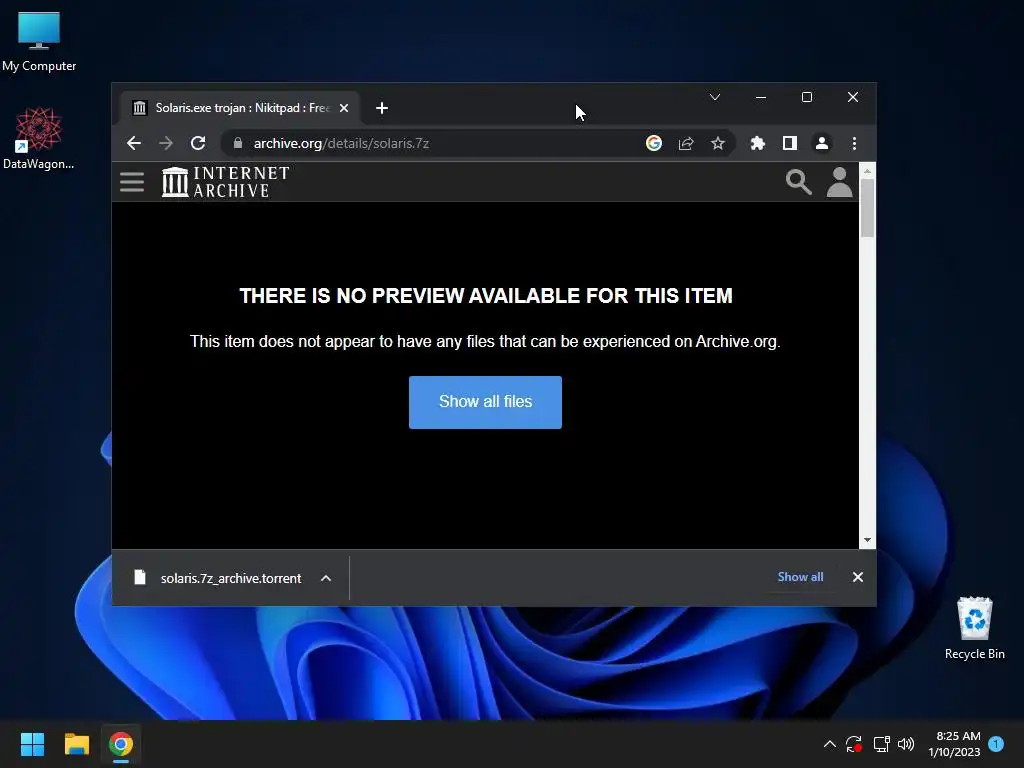This screenshot has width=1024, height=768.
Task: Show hidden tray icons chevron
Action: click(x=829, y=744)
